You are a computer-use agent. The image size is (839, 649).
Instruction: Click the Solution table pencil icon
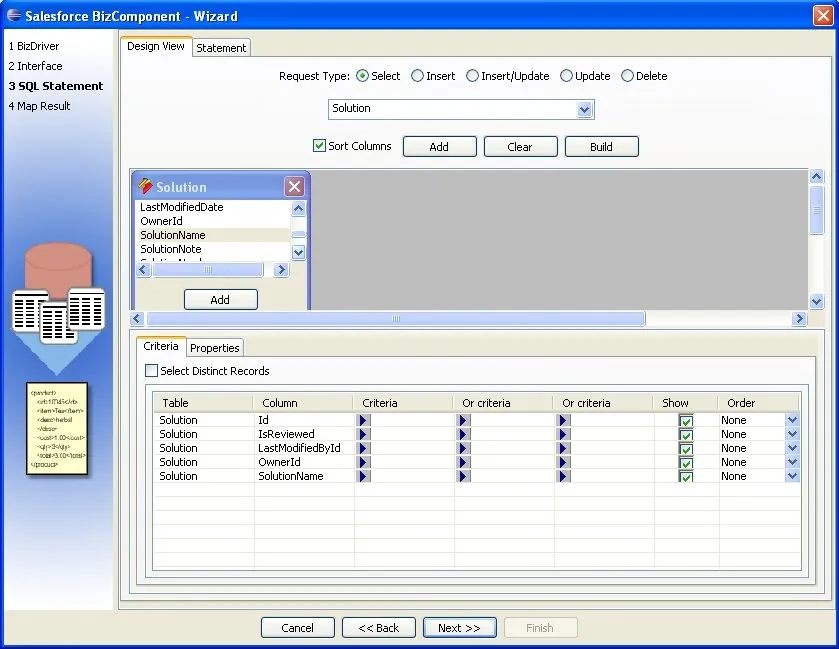(x=145, y=186)
